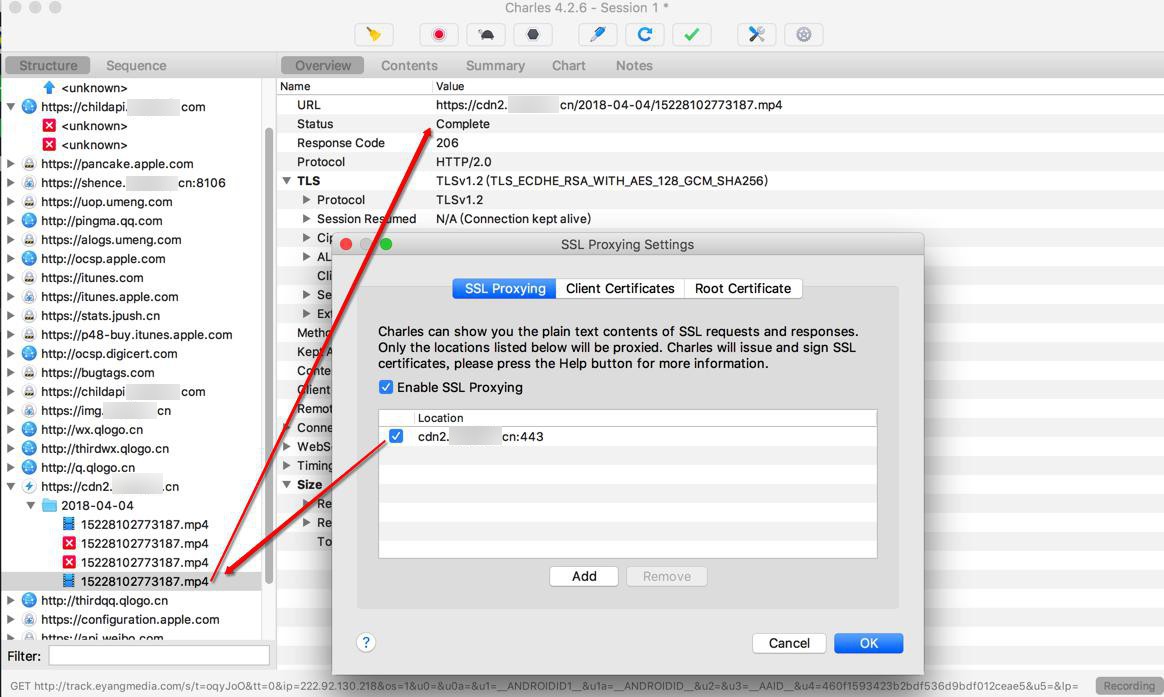Expand https://uop.umeng.com tree node
The image size is (1164, 697).
10,201
